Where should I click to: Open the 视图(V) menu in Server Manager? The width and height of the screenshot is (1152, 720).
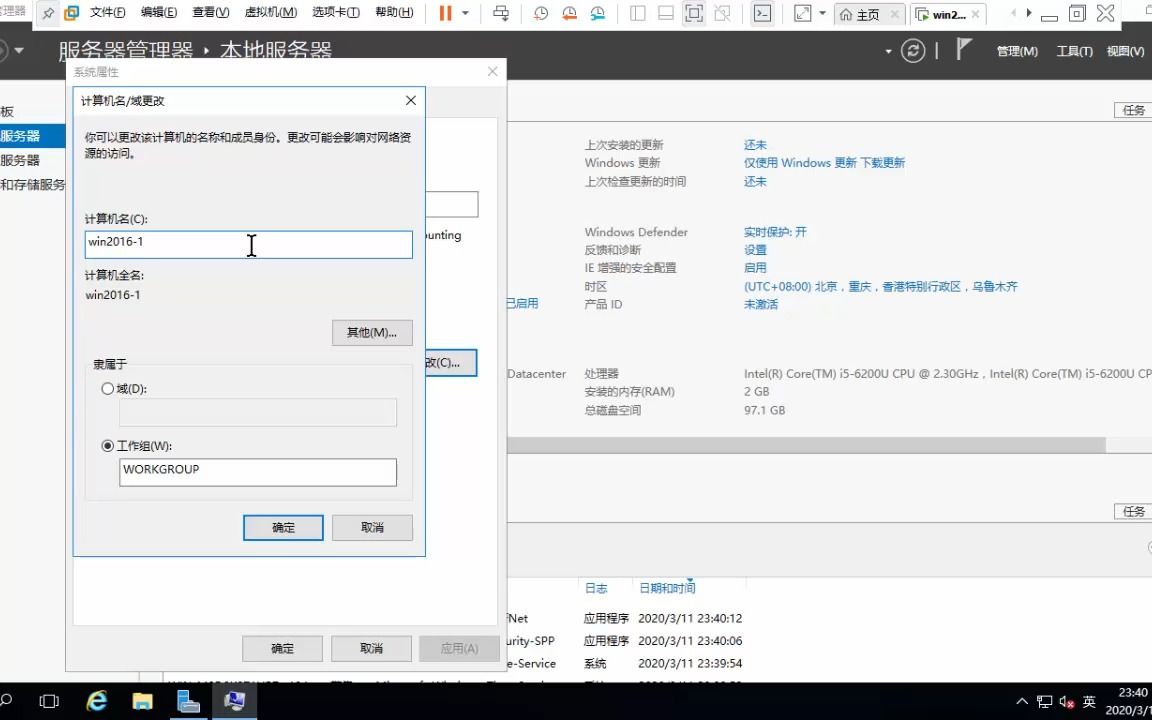click(1126, 51)
